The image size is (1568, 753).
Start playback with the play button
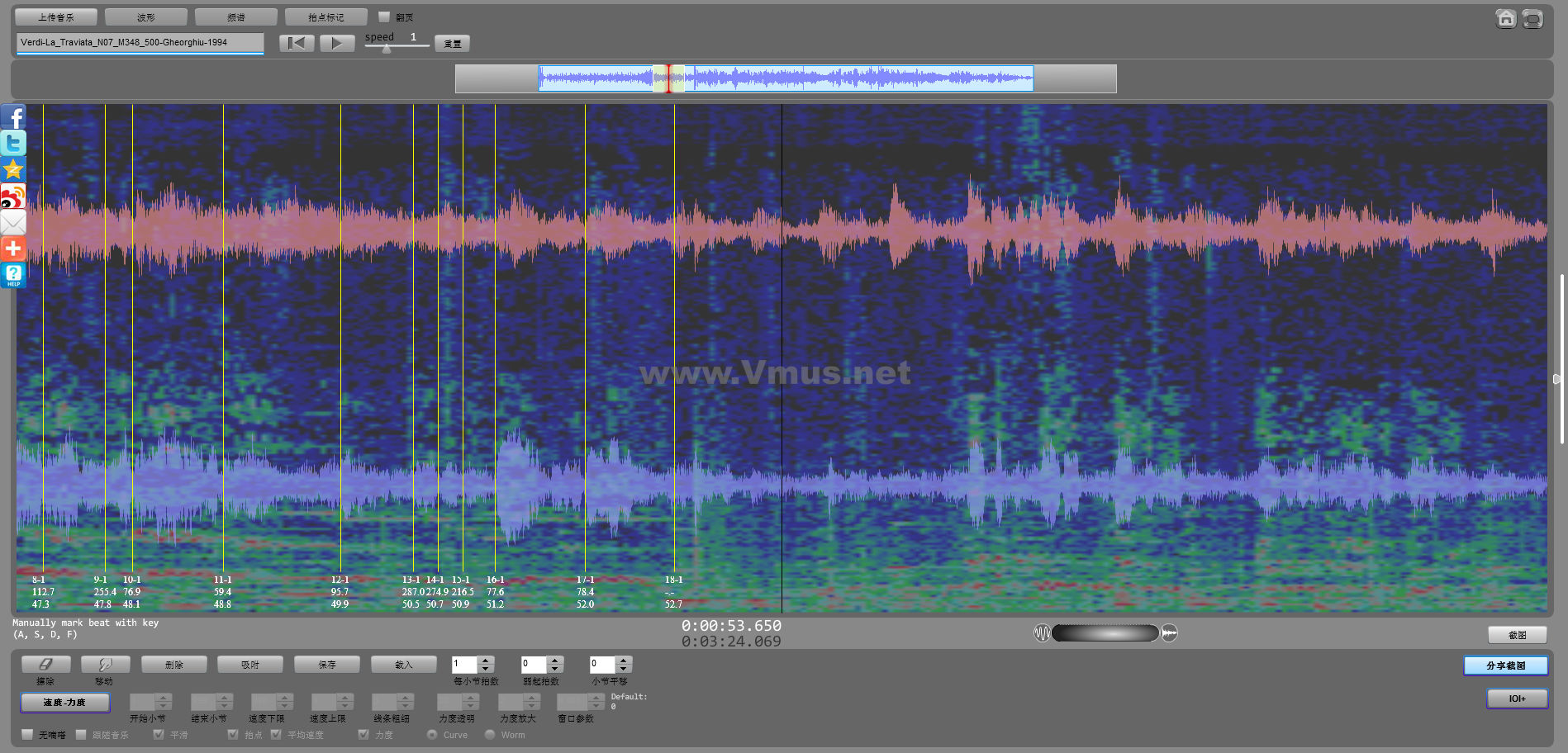[337, 43]
